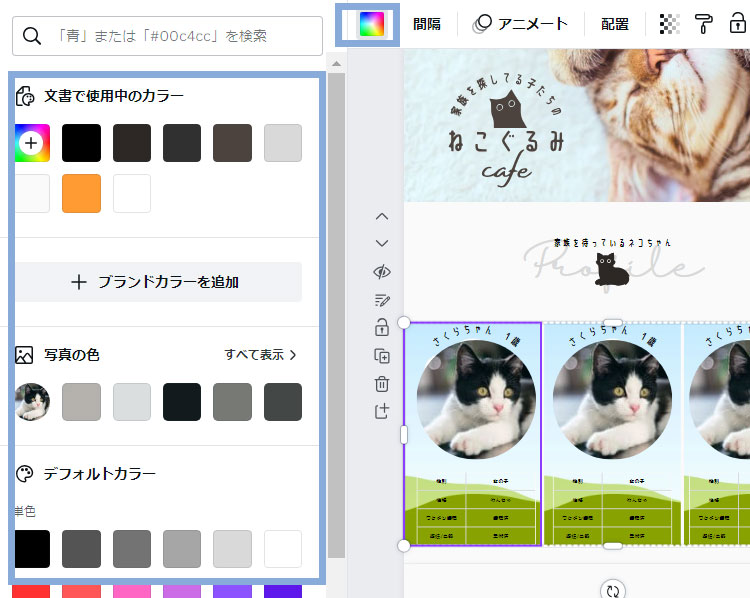750x598 pixels.
Task: Open the アニメート animation panel
Action: pyautogui.click(x=520, y=24)
